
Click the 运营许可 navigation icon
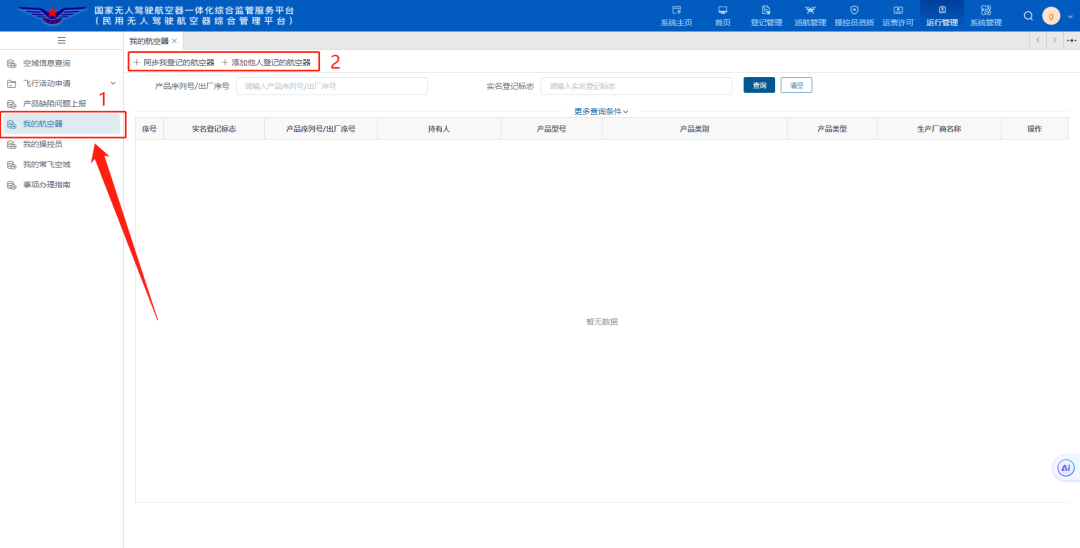pos(898,15)
